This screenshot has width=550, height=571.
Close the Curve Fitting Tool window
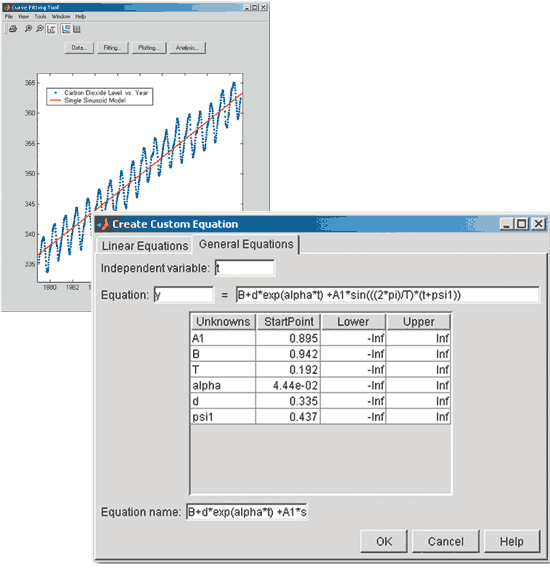[x=263, y=7]
